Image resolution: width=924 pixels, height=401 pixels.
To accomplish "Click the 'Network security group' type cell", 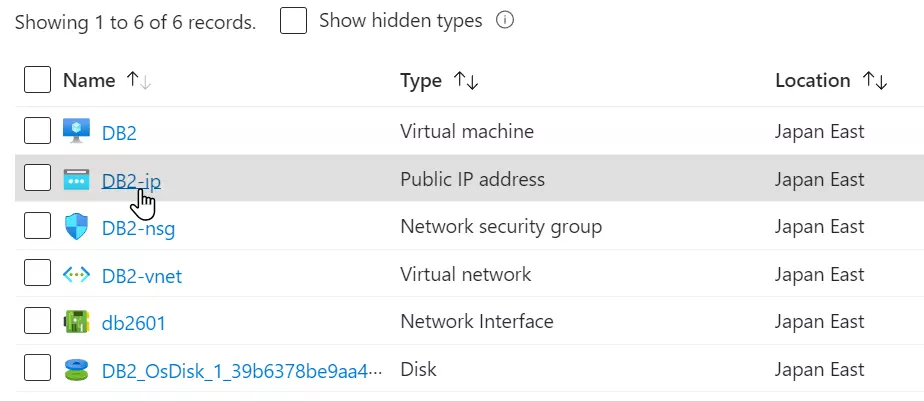I will point(501,227).
